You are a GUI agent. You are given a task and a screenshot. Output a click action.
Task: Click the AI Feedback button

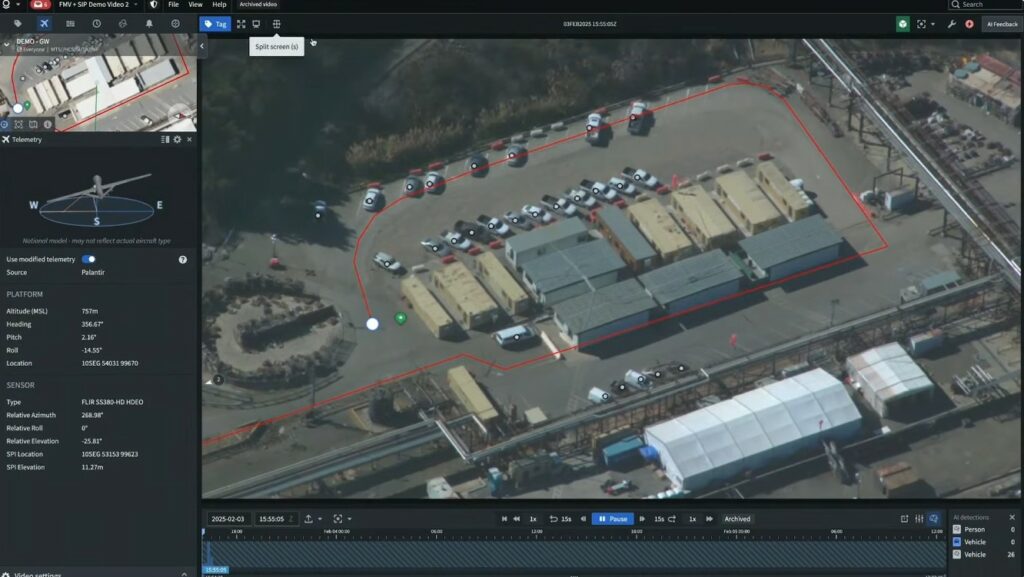click(1002, 23)
